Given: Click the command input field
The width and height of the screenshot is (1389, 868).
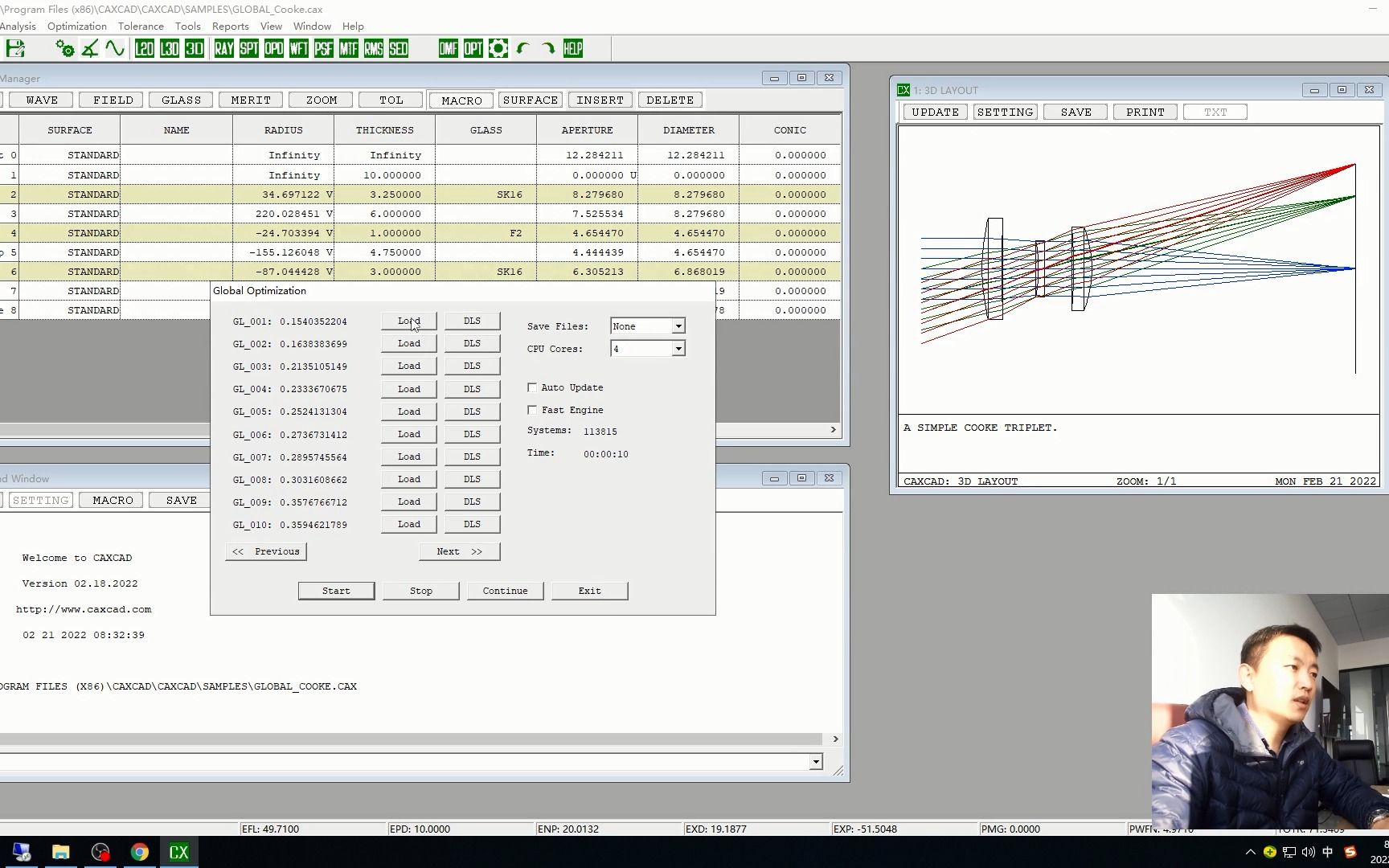Looking at the screenshot, I should coord(404,762).
